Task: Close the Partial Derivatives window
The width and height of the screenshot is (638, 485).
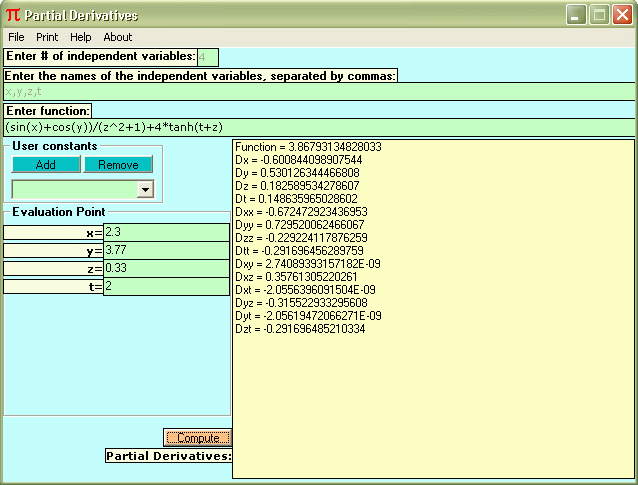Action: click(x=623, y=15)
